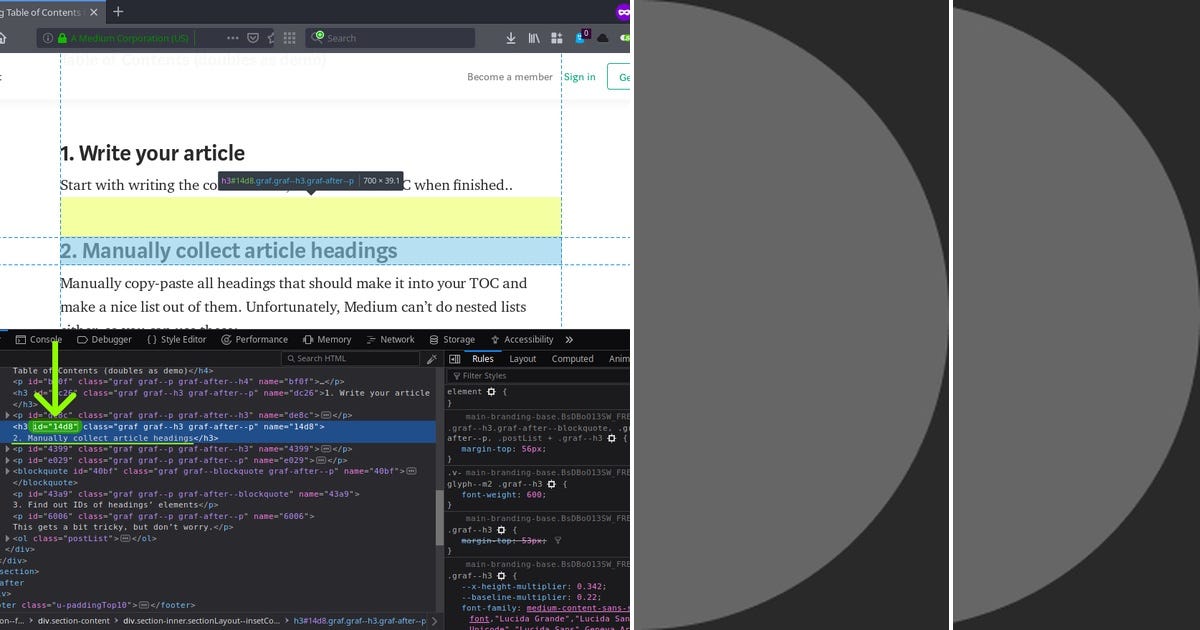1200x630 pixels.
Task: Expand the blockquote node with id 40bf
Action: click(x=8, y=471)
